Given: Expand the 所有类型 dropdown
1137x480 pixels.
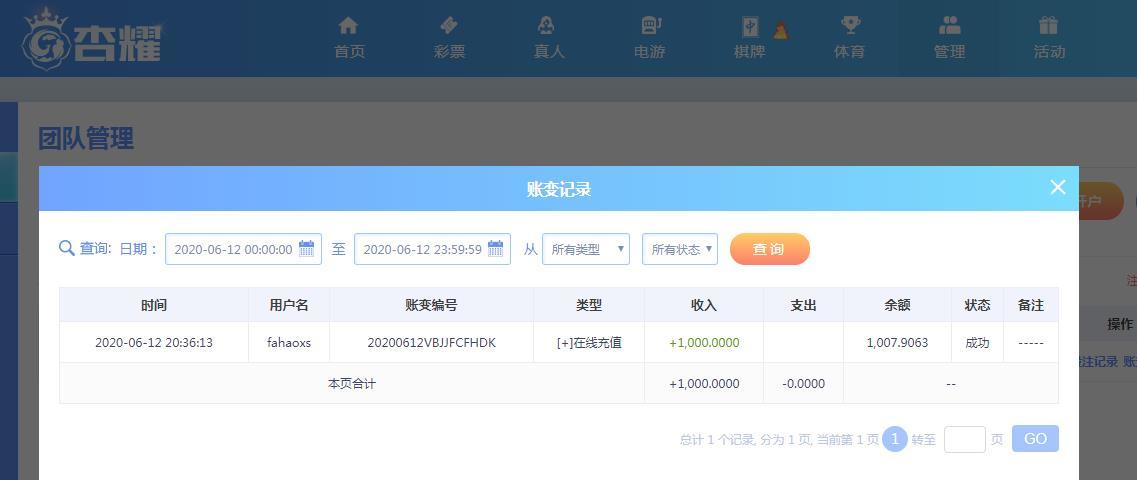Looking at the screenshot, I should coord(586,249).
